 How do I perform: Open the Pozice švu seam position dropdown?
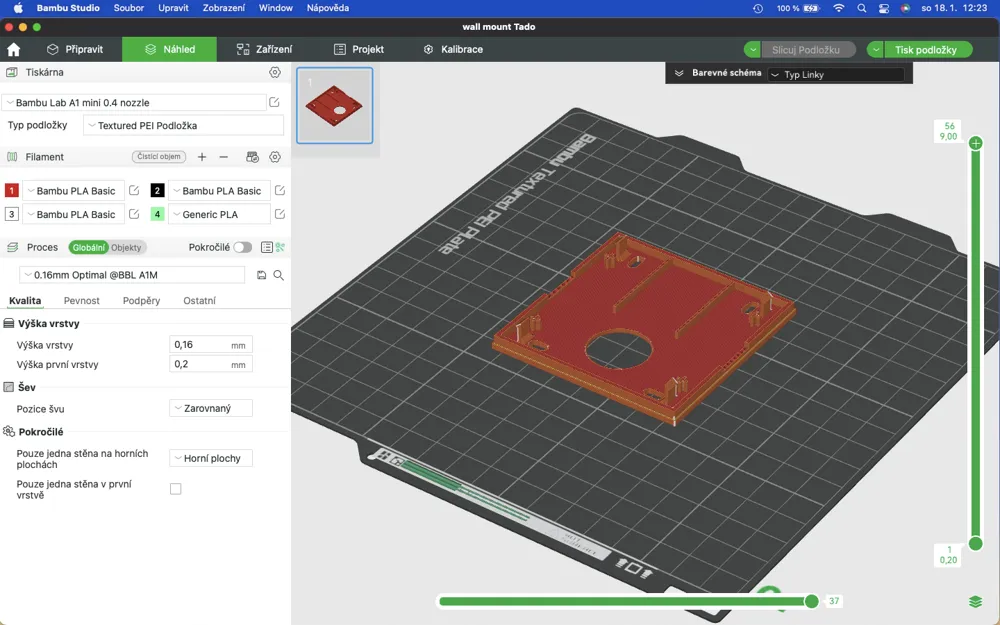210,408
